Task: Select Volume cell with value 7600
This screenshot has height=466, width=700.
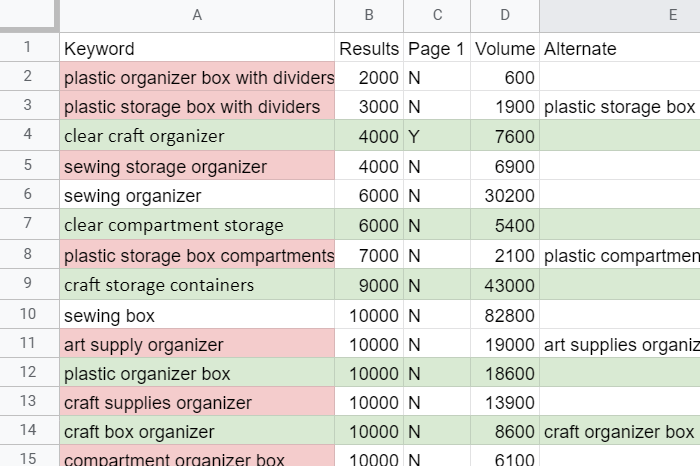Action: [x=505, y=135]
